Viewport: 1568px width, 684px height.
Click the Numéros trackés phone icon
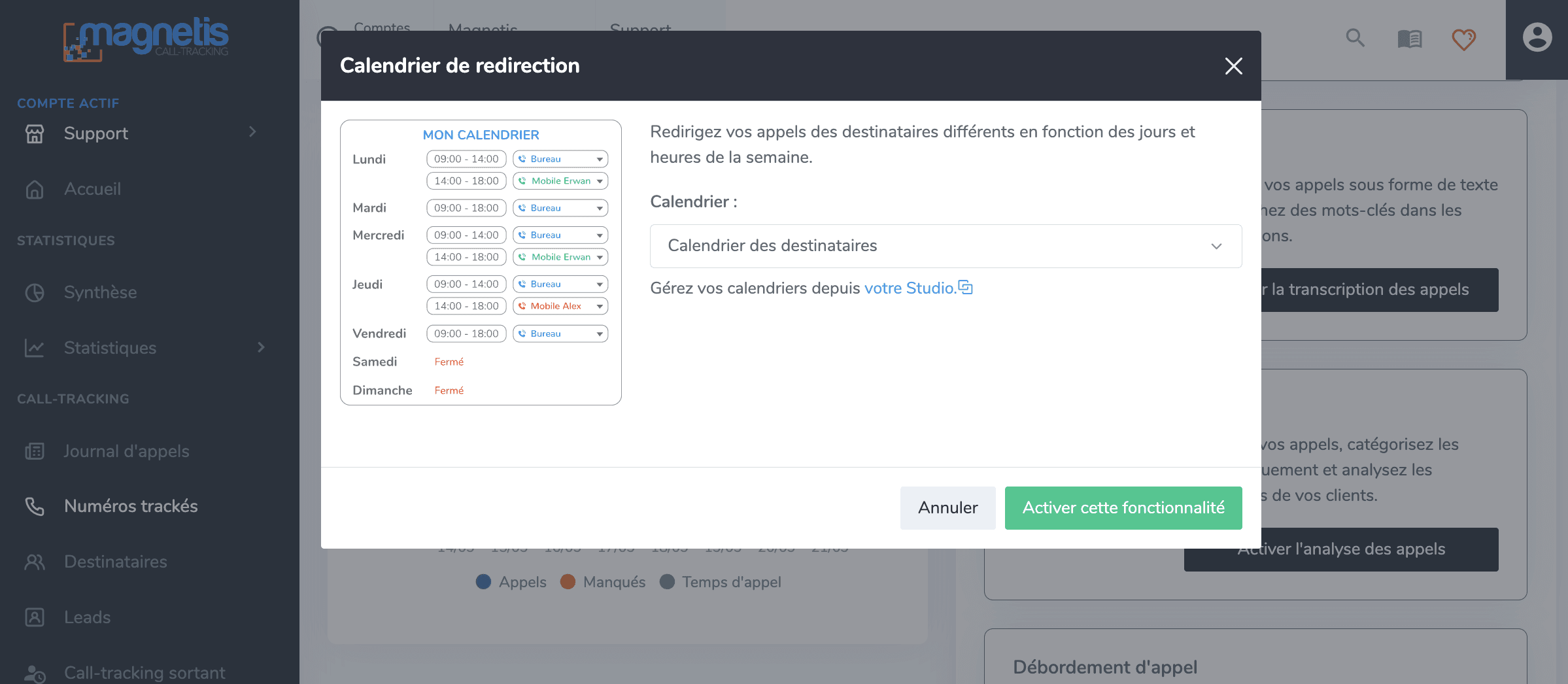(x=35, y=505)
